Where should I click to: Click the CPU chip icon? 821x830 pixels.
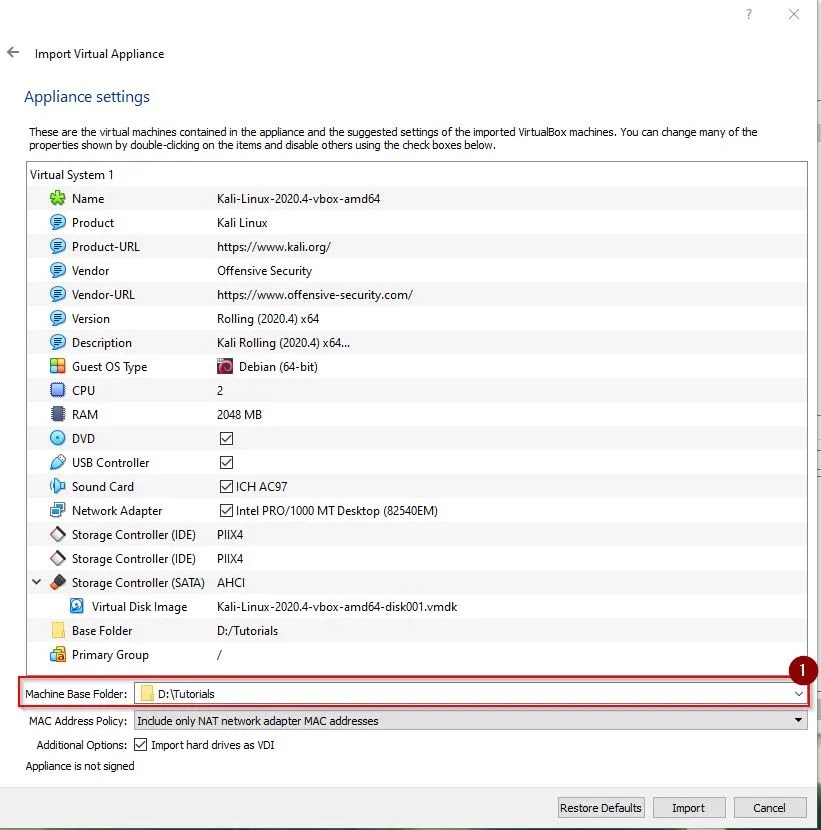[x=57, y=390]
